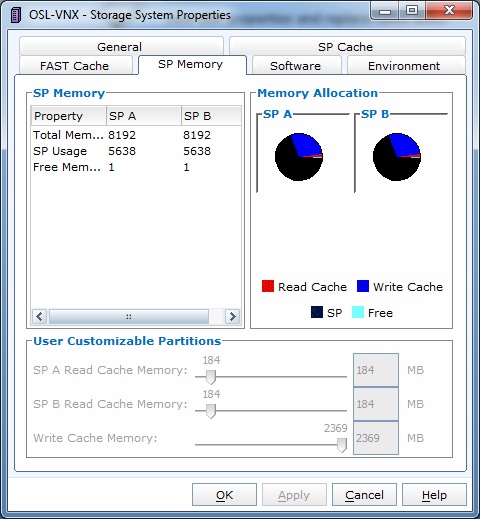
Task: Click the cyan Free legend swatch
Action: pyautogui.click(x=358, y=312)
